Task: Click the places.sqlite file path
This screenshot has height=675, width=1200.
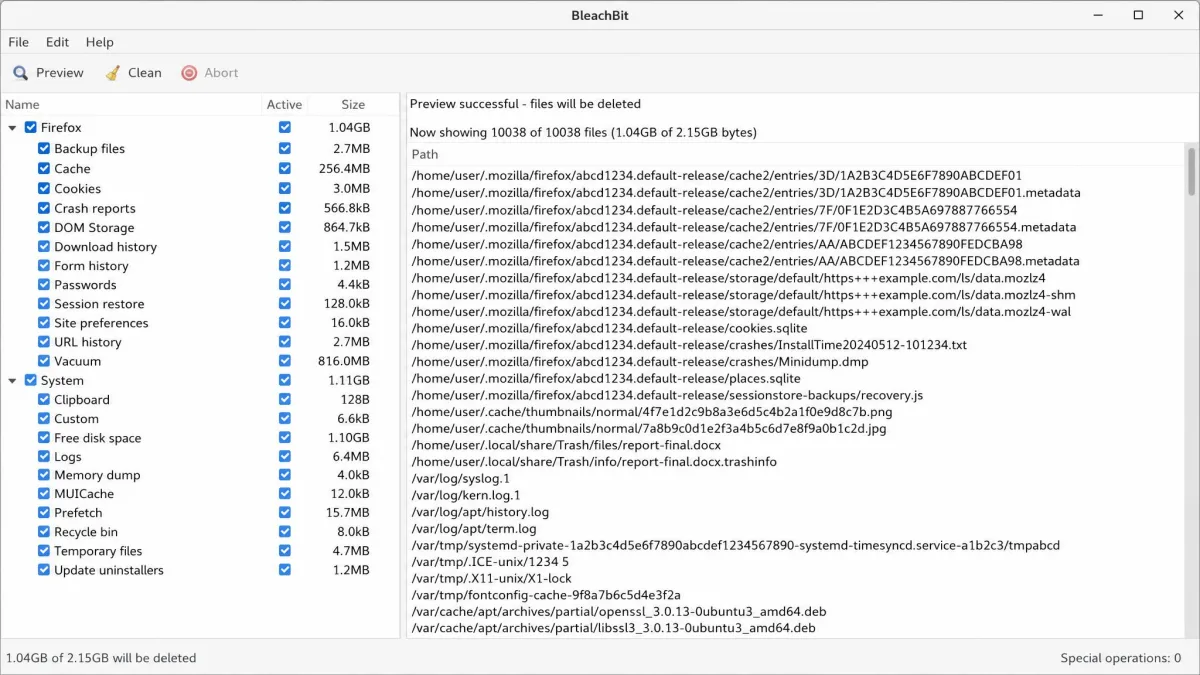Action: click(606, 379)
